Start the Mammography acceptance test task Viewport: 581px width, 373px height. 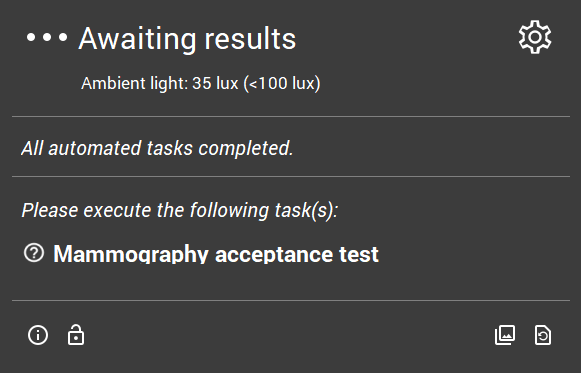tap(216, 254)
